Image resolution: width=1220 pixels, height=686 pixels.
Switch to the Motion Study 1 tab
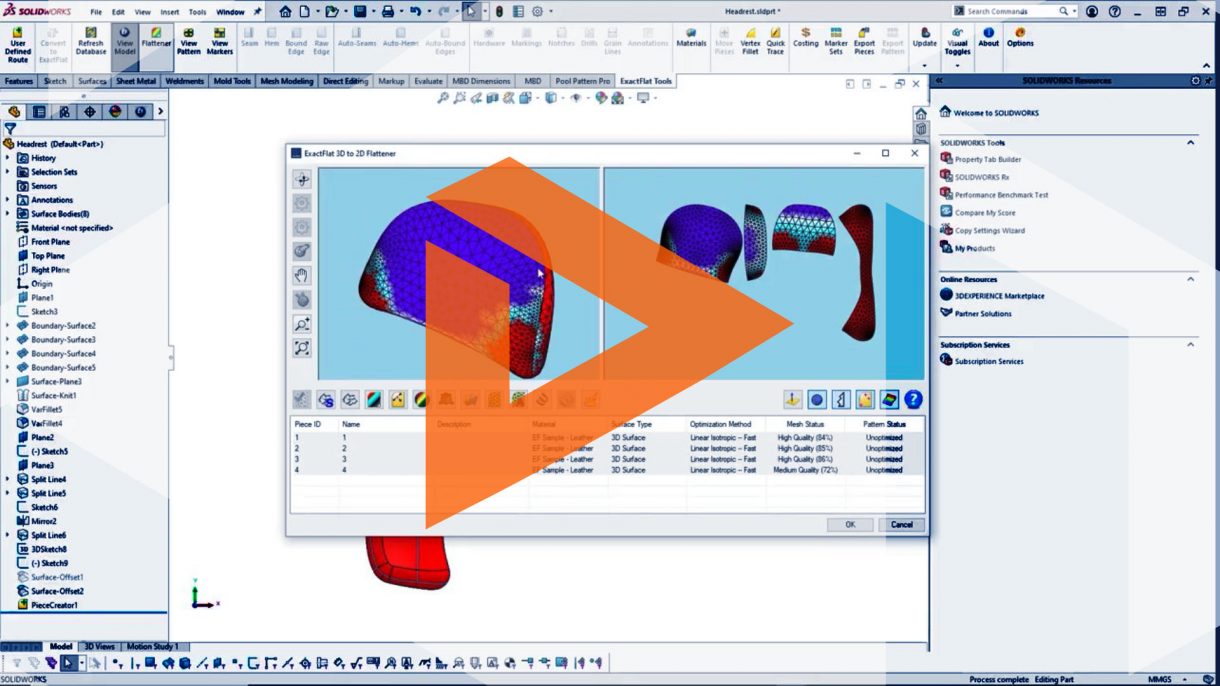[152, 646]
